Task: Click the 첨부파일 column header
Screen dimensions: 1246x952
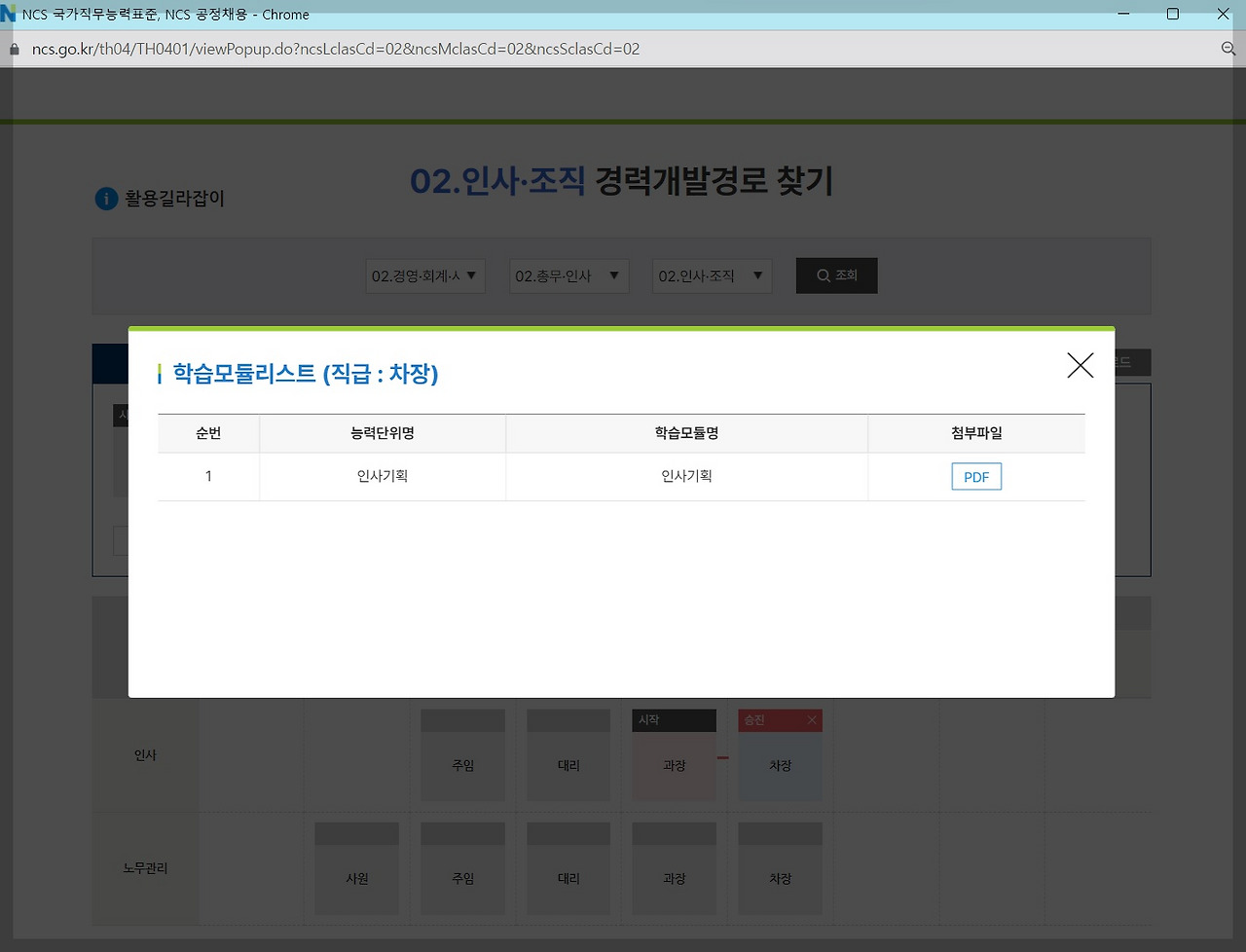Action: click(x=976, y=433)
